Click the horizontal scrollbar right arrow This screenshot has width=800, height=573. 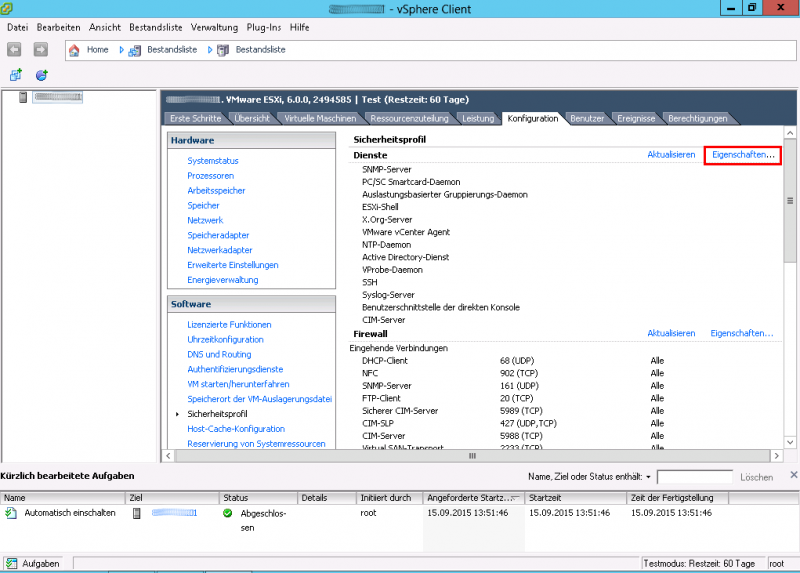(x=776, y=456)
